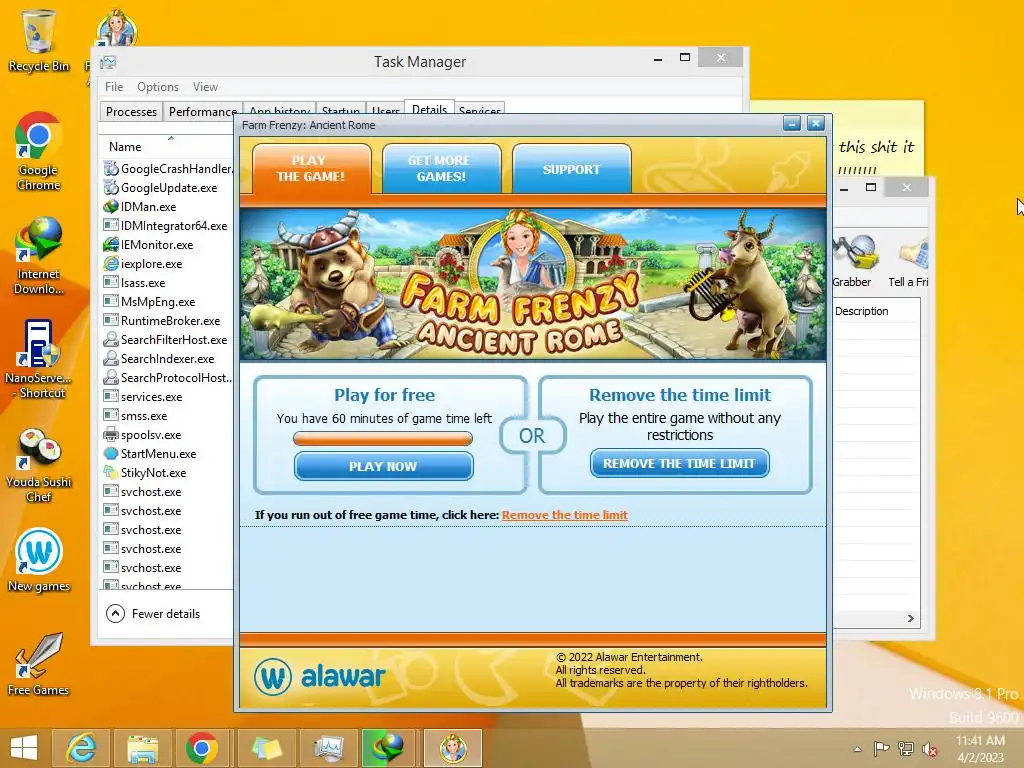Open clock showing 11:41 AM
Screen dimensions: 1024x768
click(x=980, y=748)
